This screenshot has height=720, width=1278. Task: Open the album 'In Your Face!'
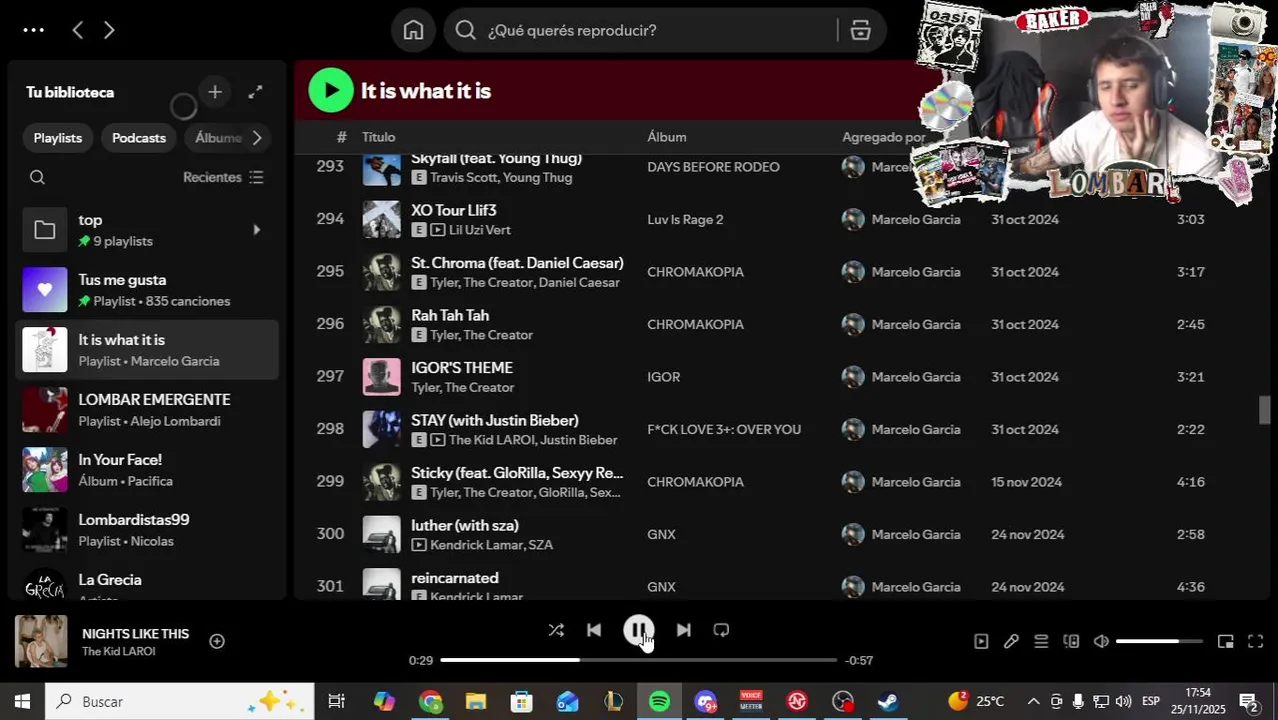[148, 470]
